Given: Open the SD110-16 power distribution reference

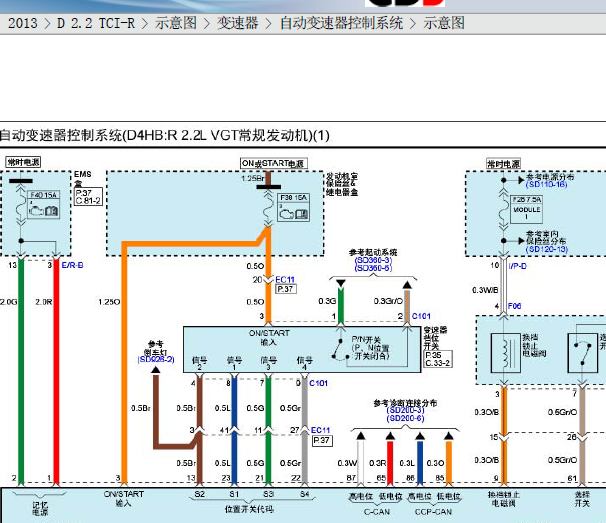Looking at the screenshot, I should click(x=546, y=184).
